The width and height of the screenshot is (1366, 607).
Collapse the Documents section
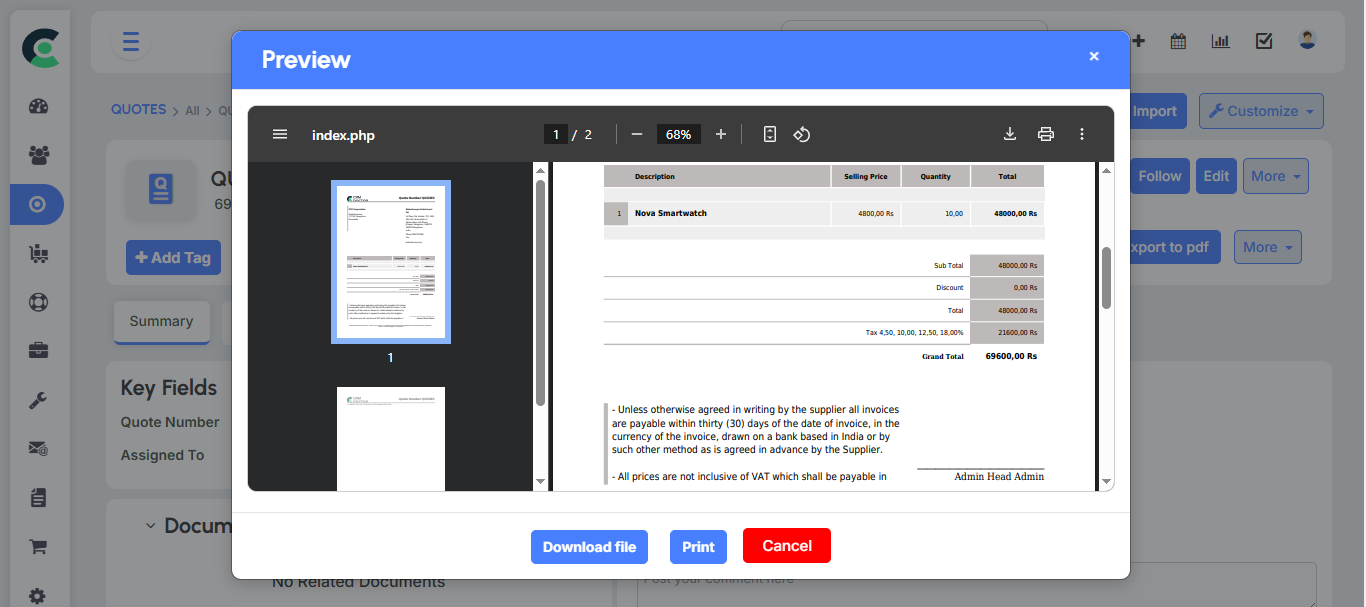tap(148, 525)
